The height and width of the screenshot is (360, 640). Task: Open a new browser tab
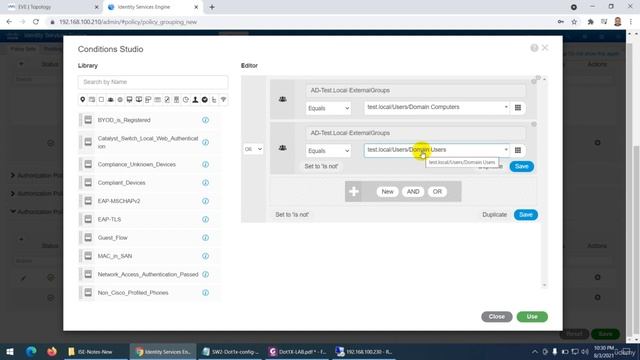pyautogui.click(x=212, y=7)
